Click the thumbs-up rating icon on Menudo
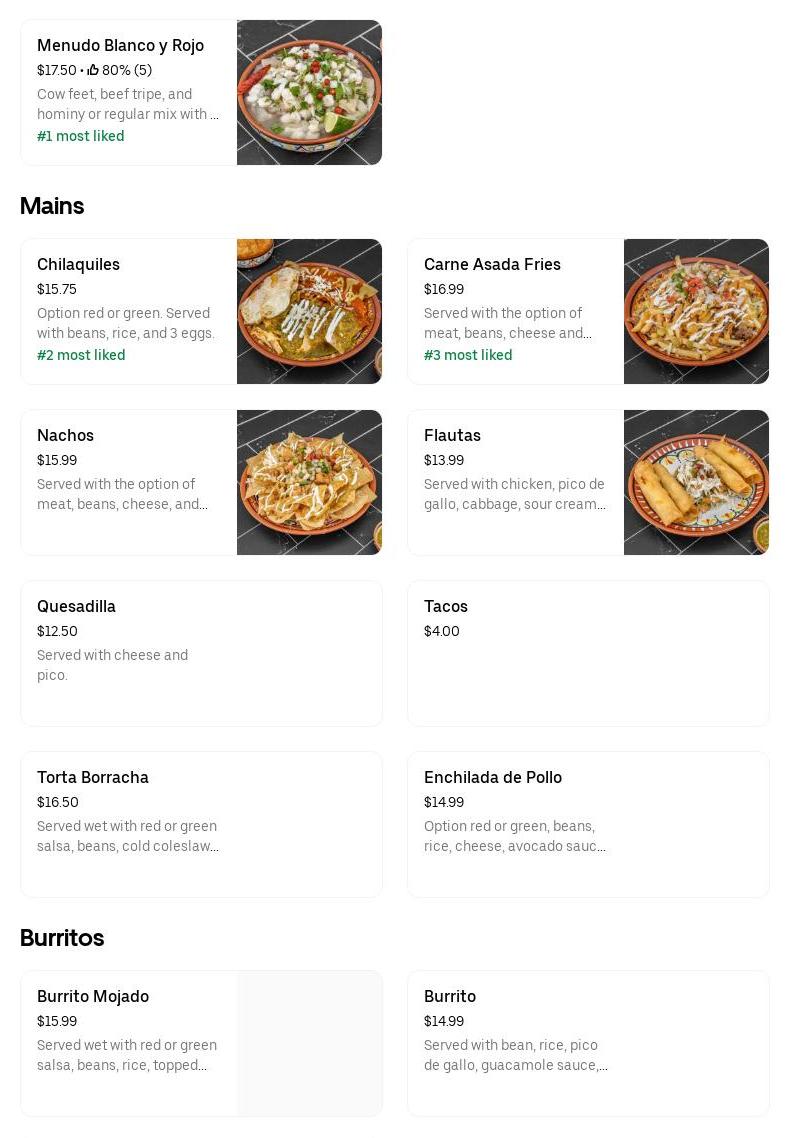The height and width of the screenshot is (1138, 804). pos(93,70)
